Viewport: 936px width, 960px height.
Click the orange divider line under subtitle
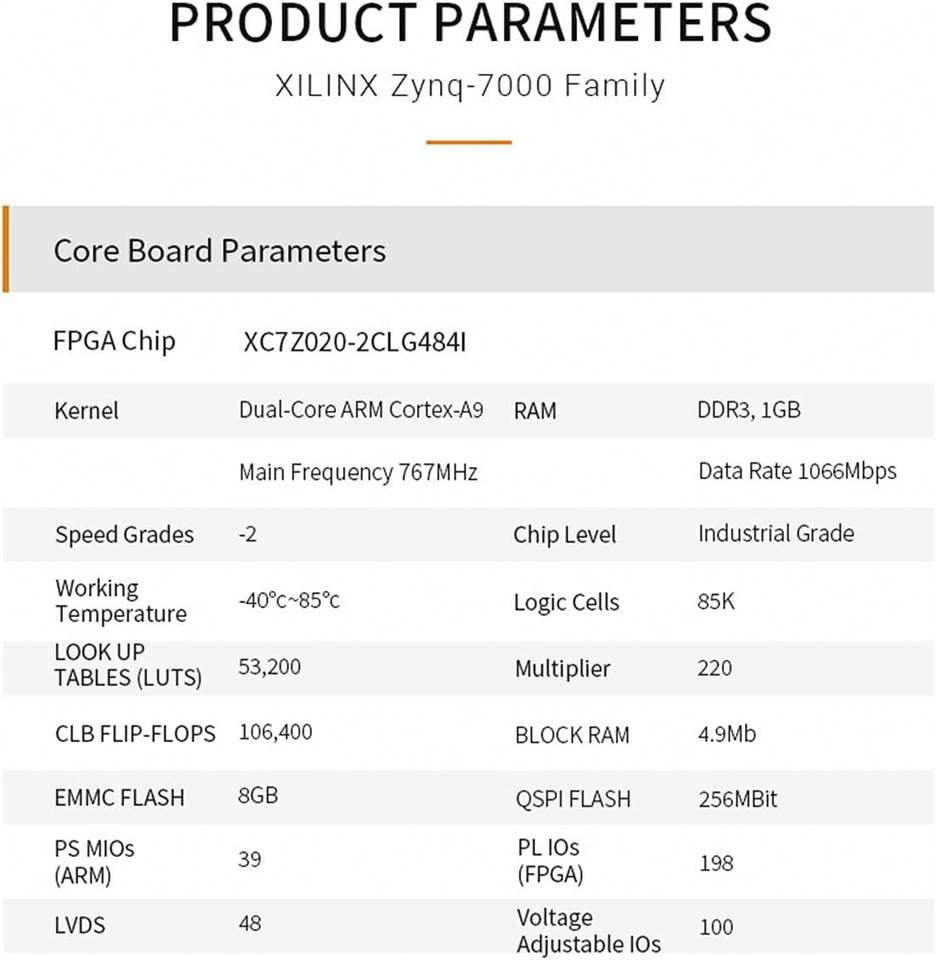coord(468,142)
